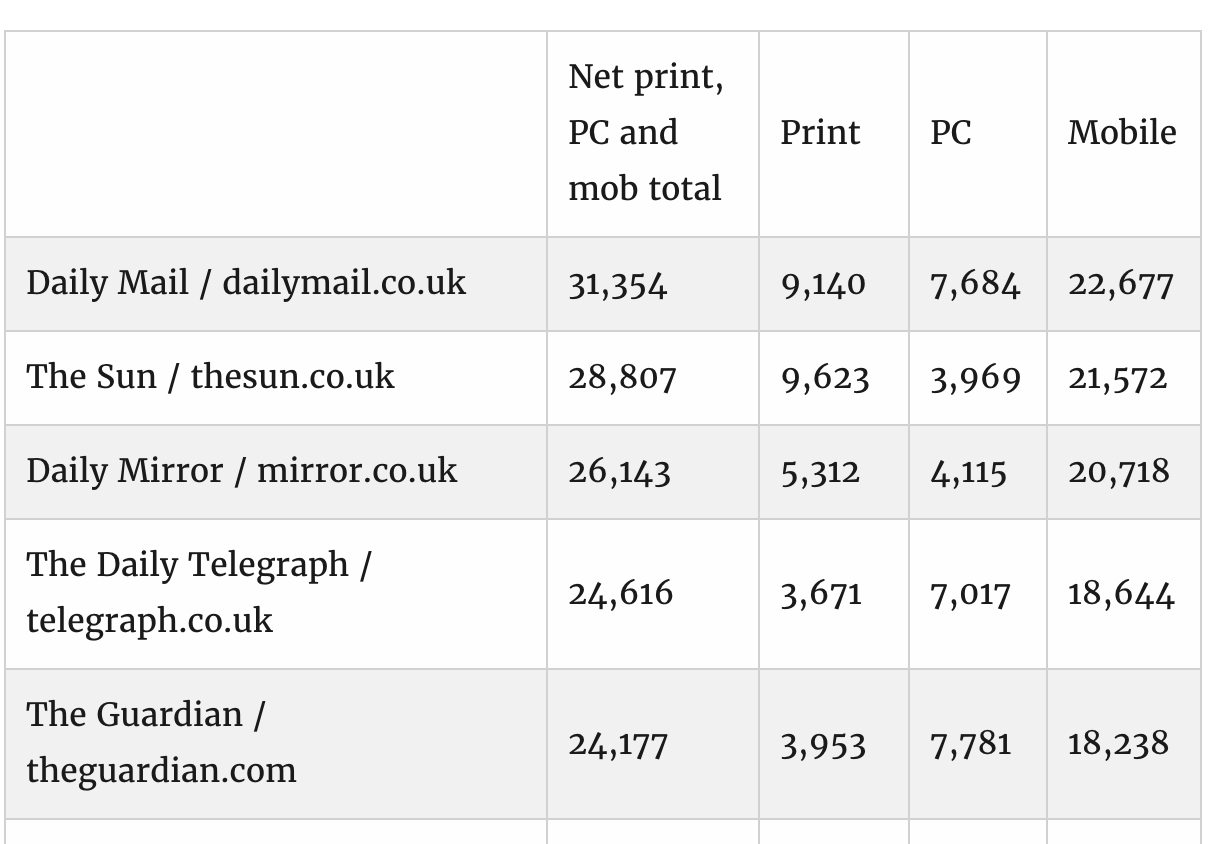The image size is (1228, 844).
Task: Select Daily Mail total value 31,354
Action: tap(617, 285)
